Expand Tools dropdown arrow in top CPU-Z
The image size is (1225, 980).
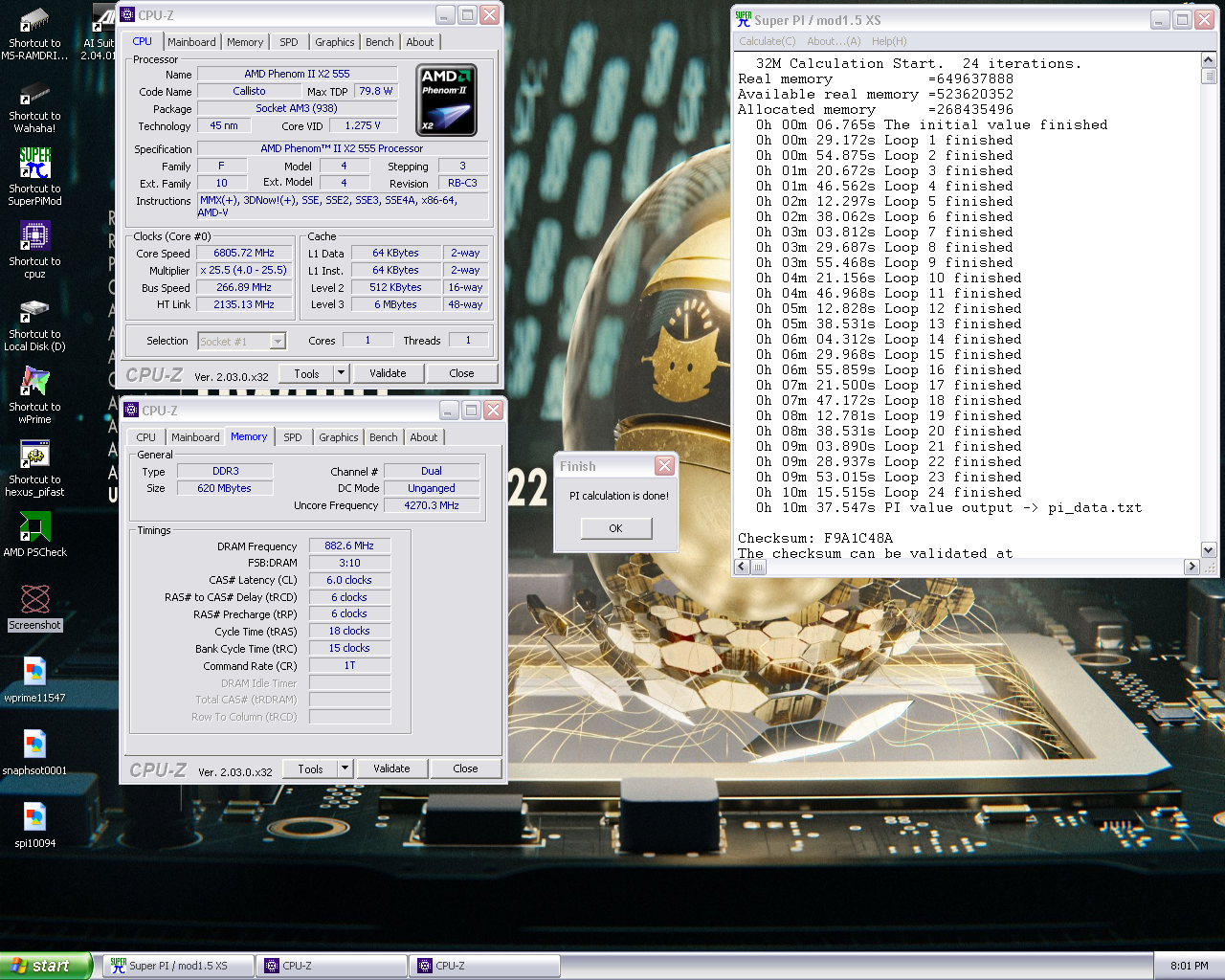[x=341, y=373]
